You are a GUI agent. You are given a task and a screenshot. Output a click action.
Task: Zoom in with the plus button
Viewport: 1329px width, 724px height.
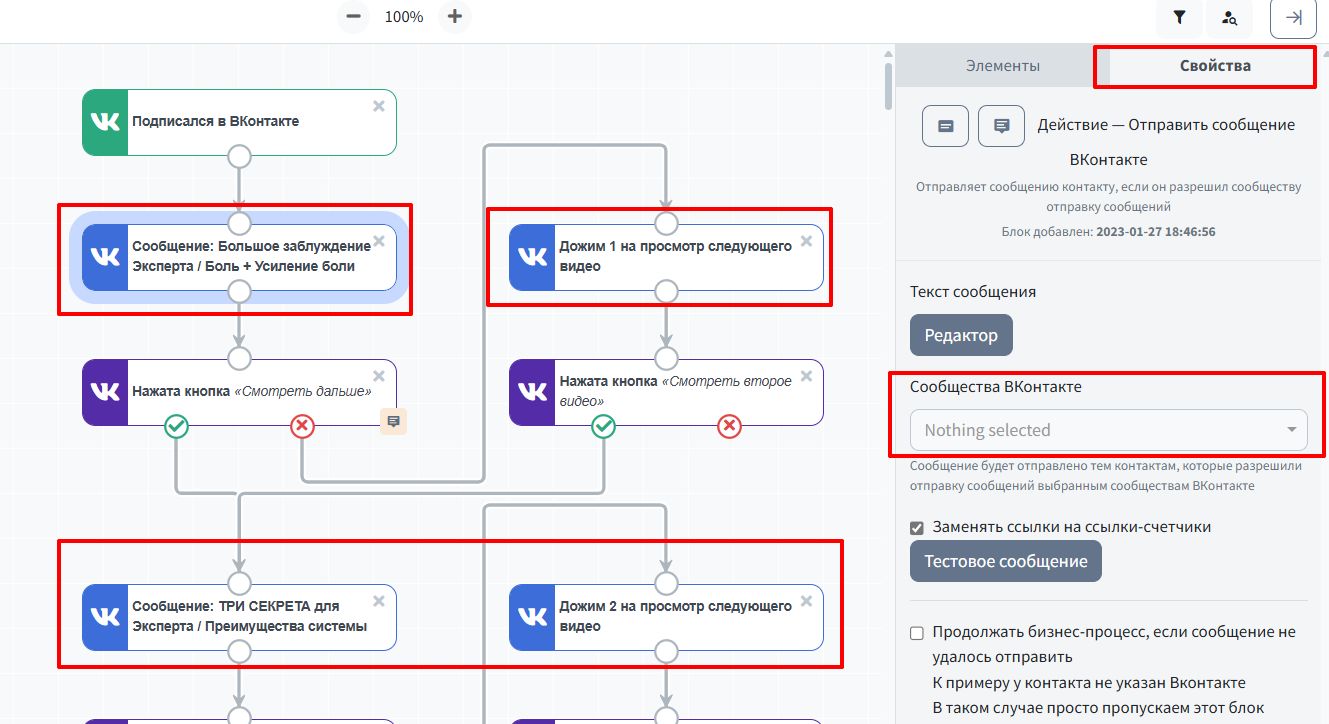455,17
